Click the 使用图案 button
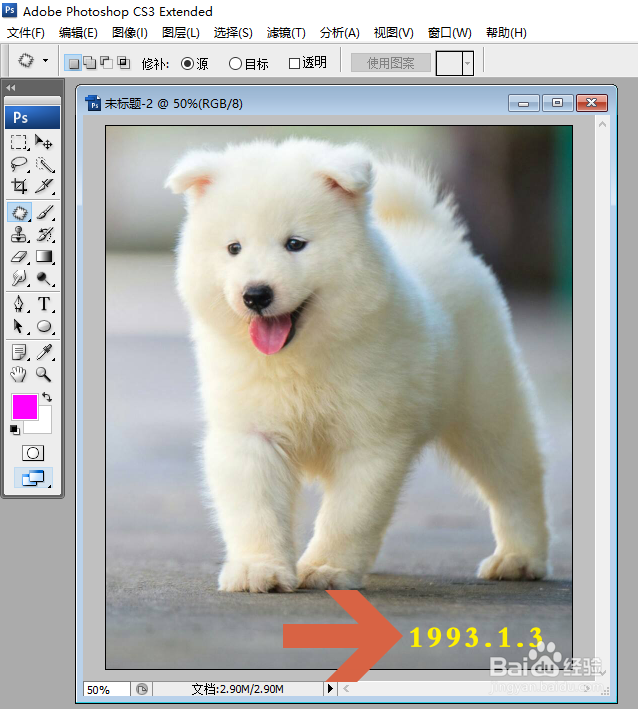The width and height of the screenshot is (638, 709). click(391, 63)
